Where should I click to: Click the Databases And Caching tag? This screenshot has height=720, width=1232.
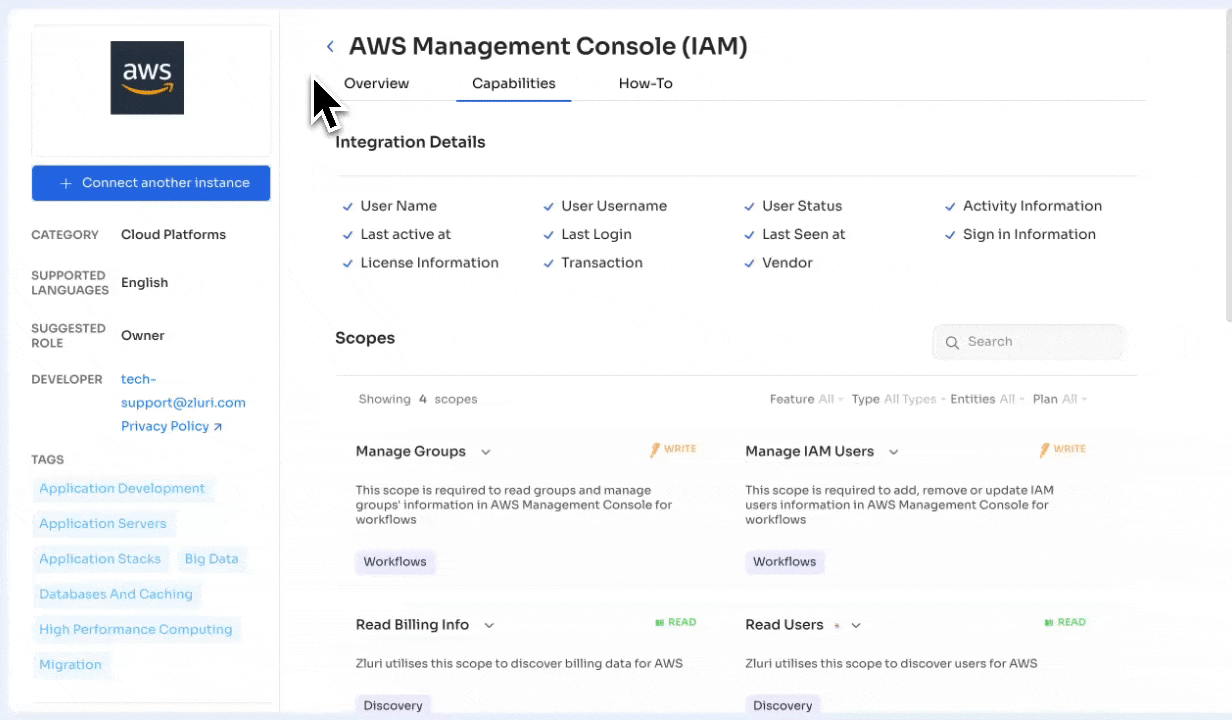pyautogui.click(x=116, y=594)
